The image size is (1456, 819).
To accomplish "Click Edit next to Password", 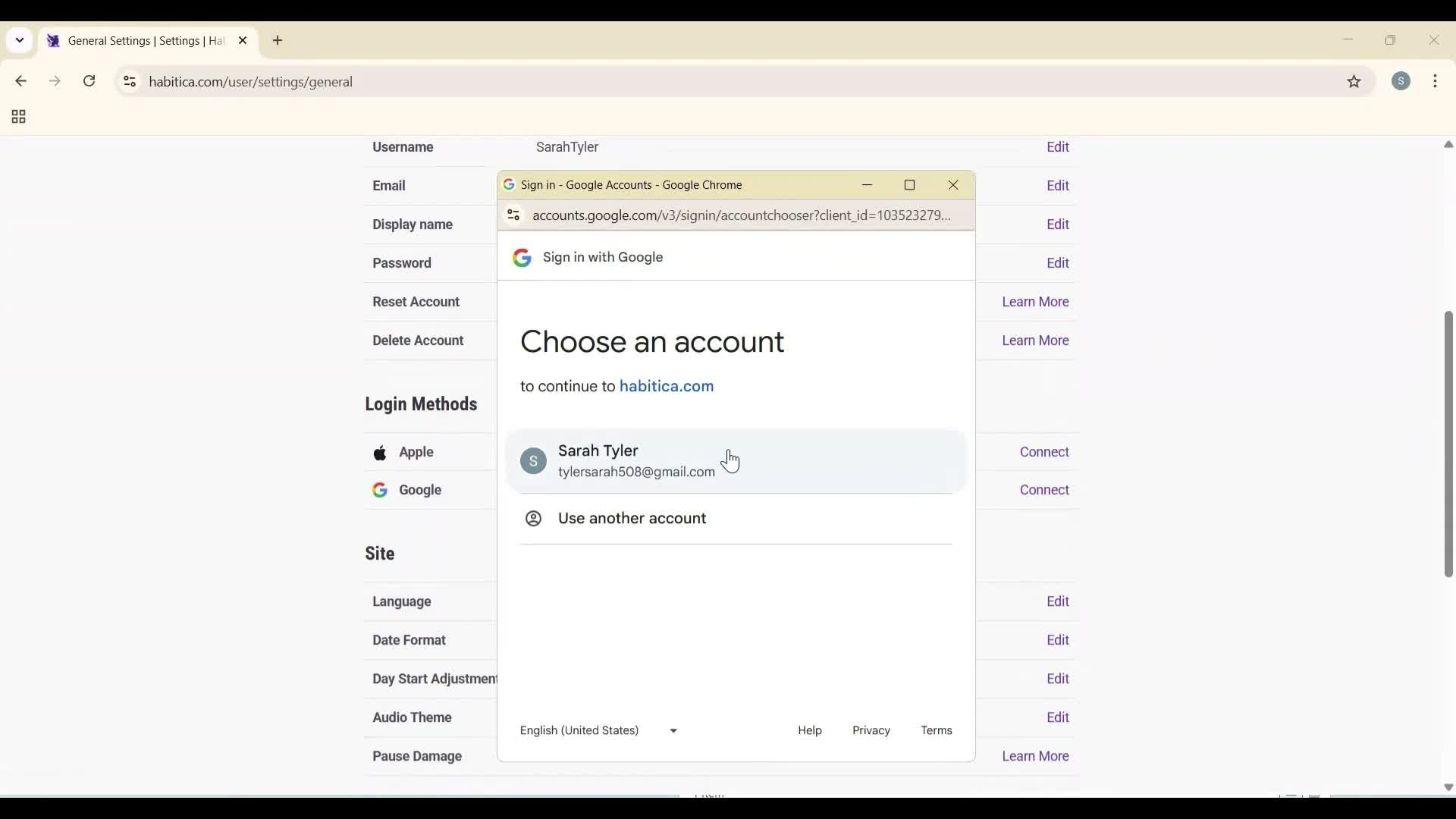I will [1058, 262].
